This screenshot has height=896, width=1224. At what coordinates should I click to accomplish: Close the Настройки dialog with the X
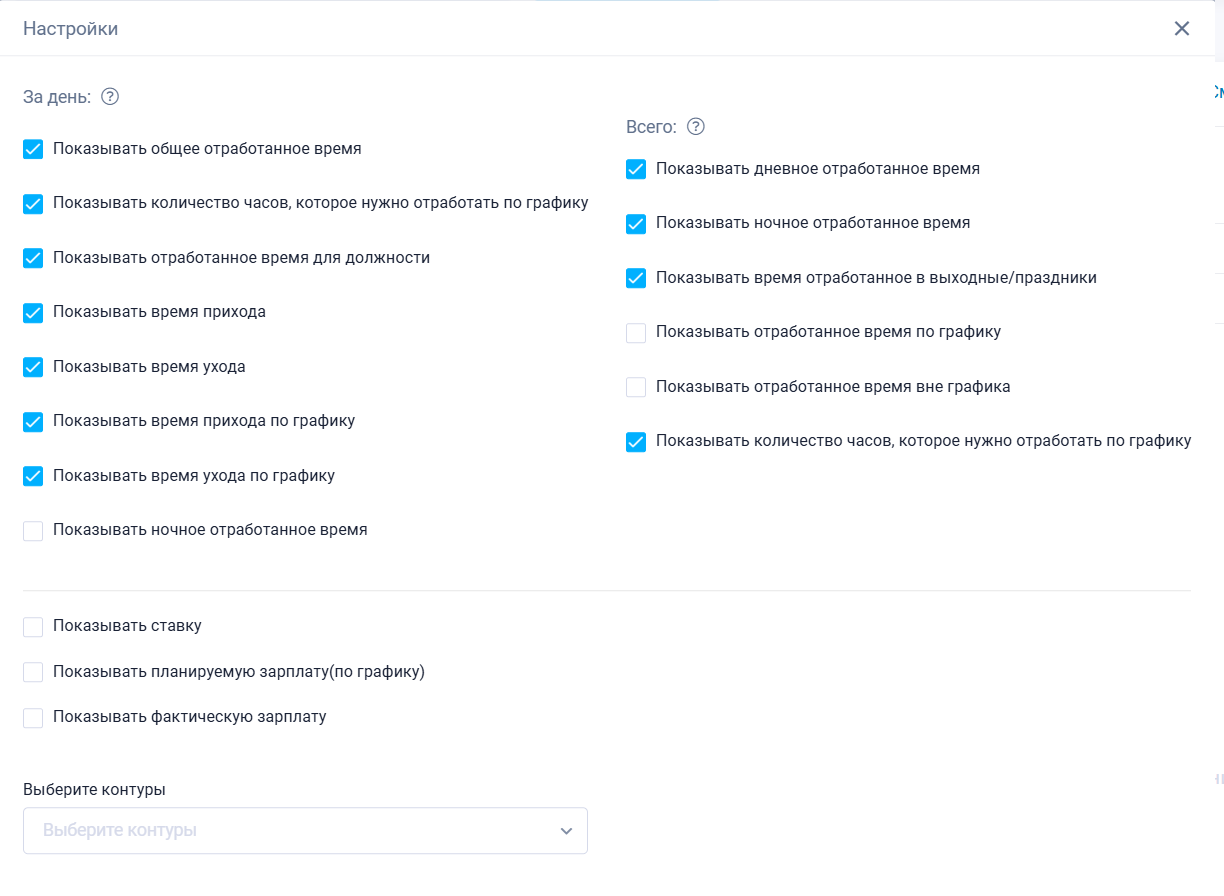coord(1182,28)
